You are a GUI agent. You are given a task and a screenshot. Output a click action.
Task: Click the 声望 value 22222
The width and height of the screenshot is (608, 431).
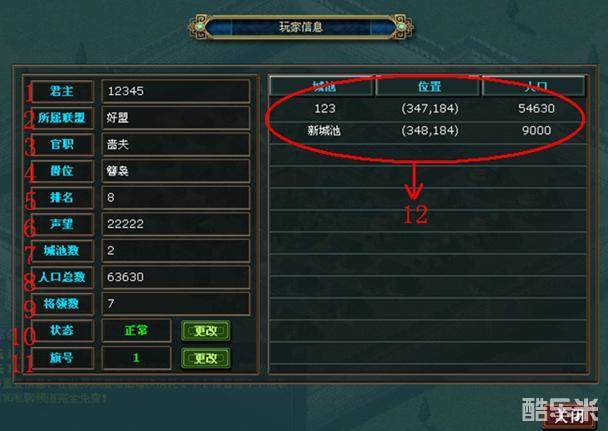pos(176,224)
